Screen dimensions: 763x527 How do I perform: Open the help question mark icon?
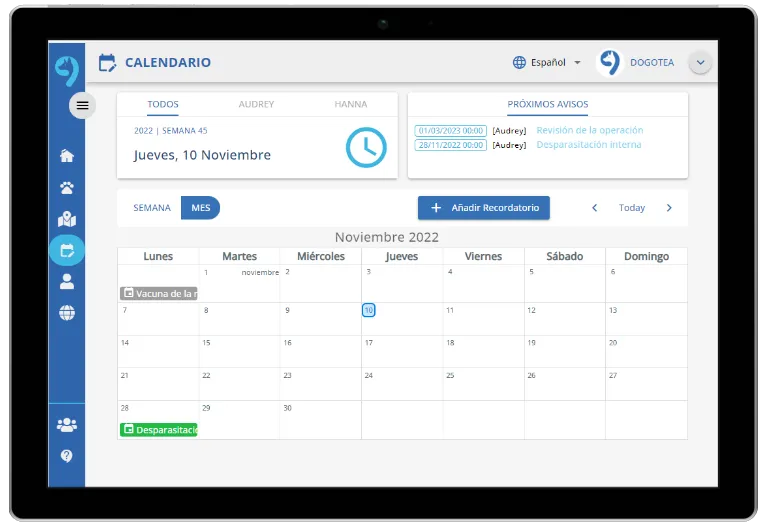pyautogui.click(x=67, y=456)
